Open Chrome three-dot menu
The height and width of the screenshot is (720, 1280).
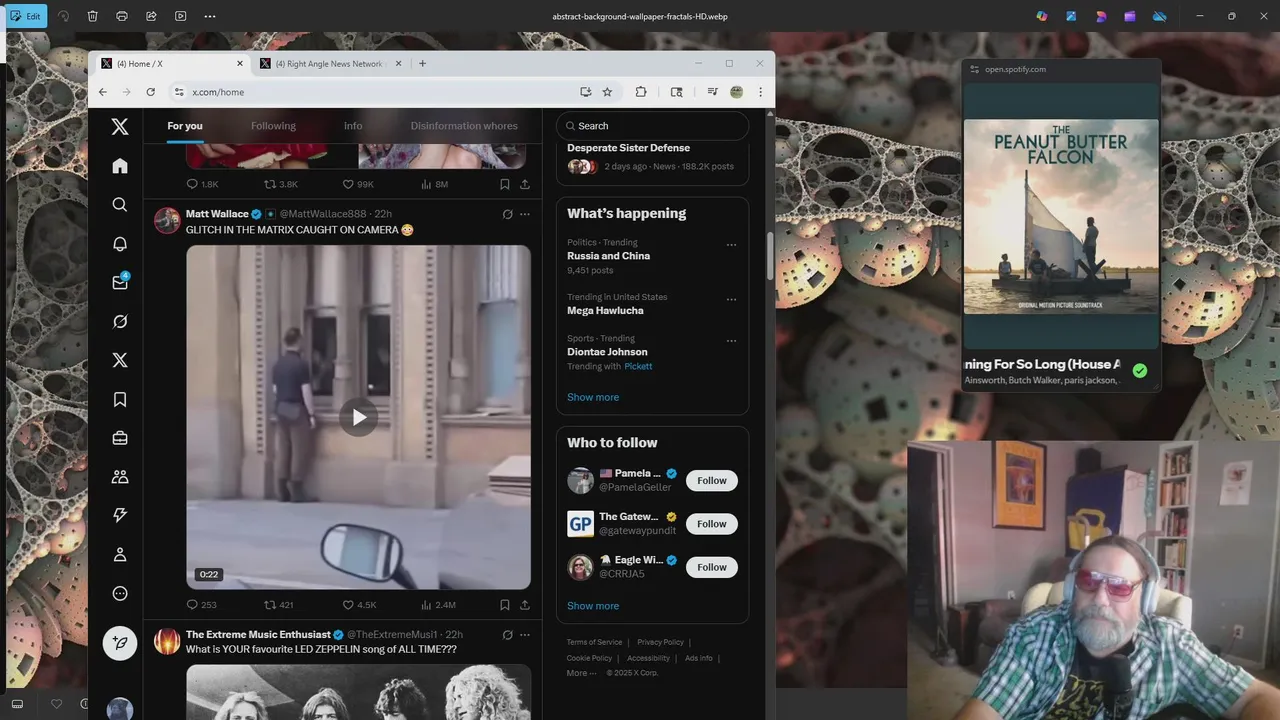760,92
